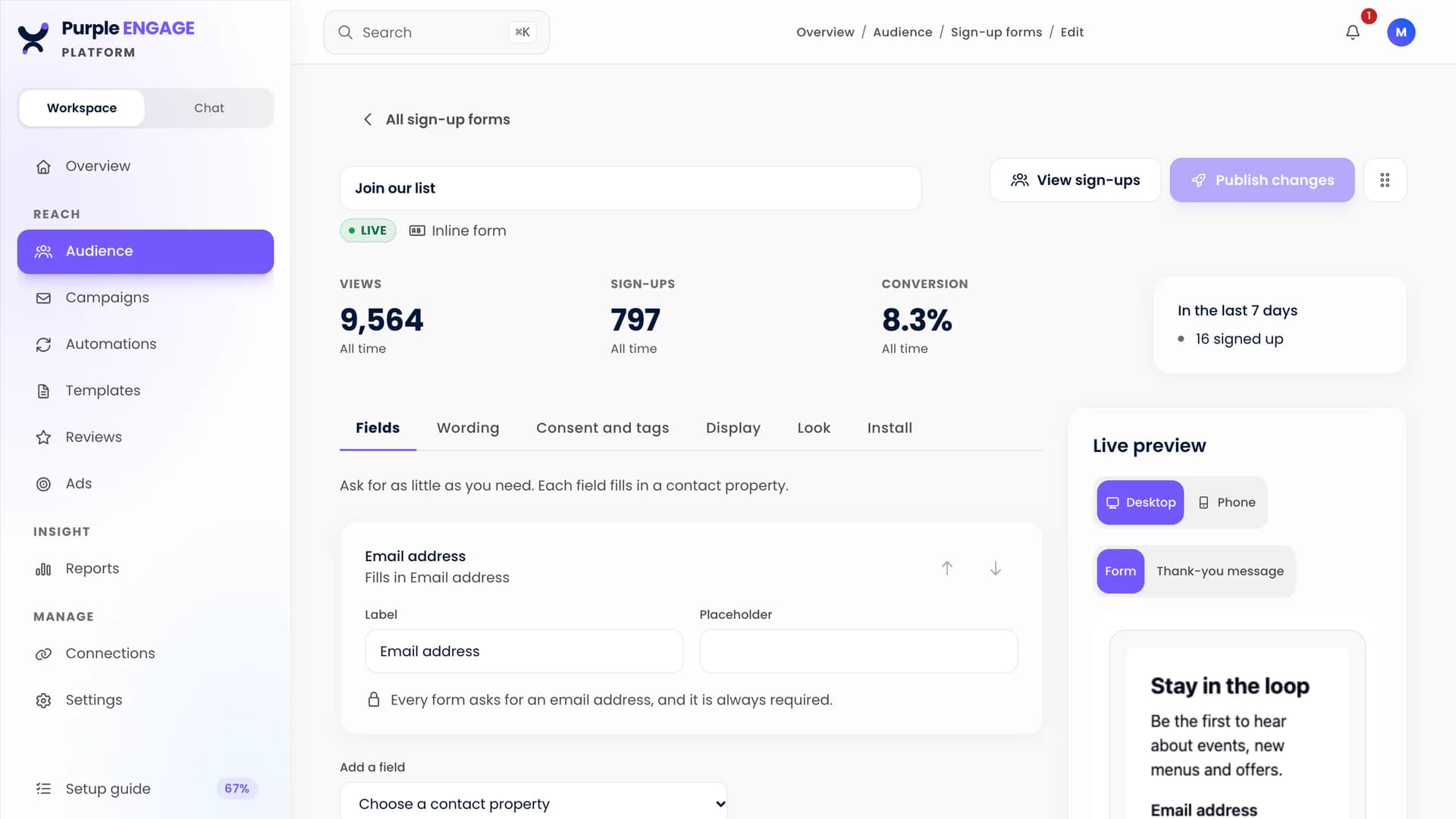Click the 797 sign-ups value
Viewport: 1456px width, 819px height.
click(x=635, y=320)
